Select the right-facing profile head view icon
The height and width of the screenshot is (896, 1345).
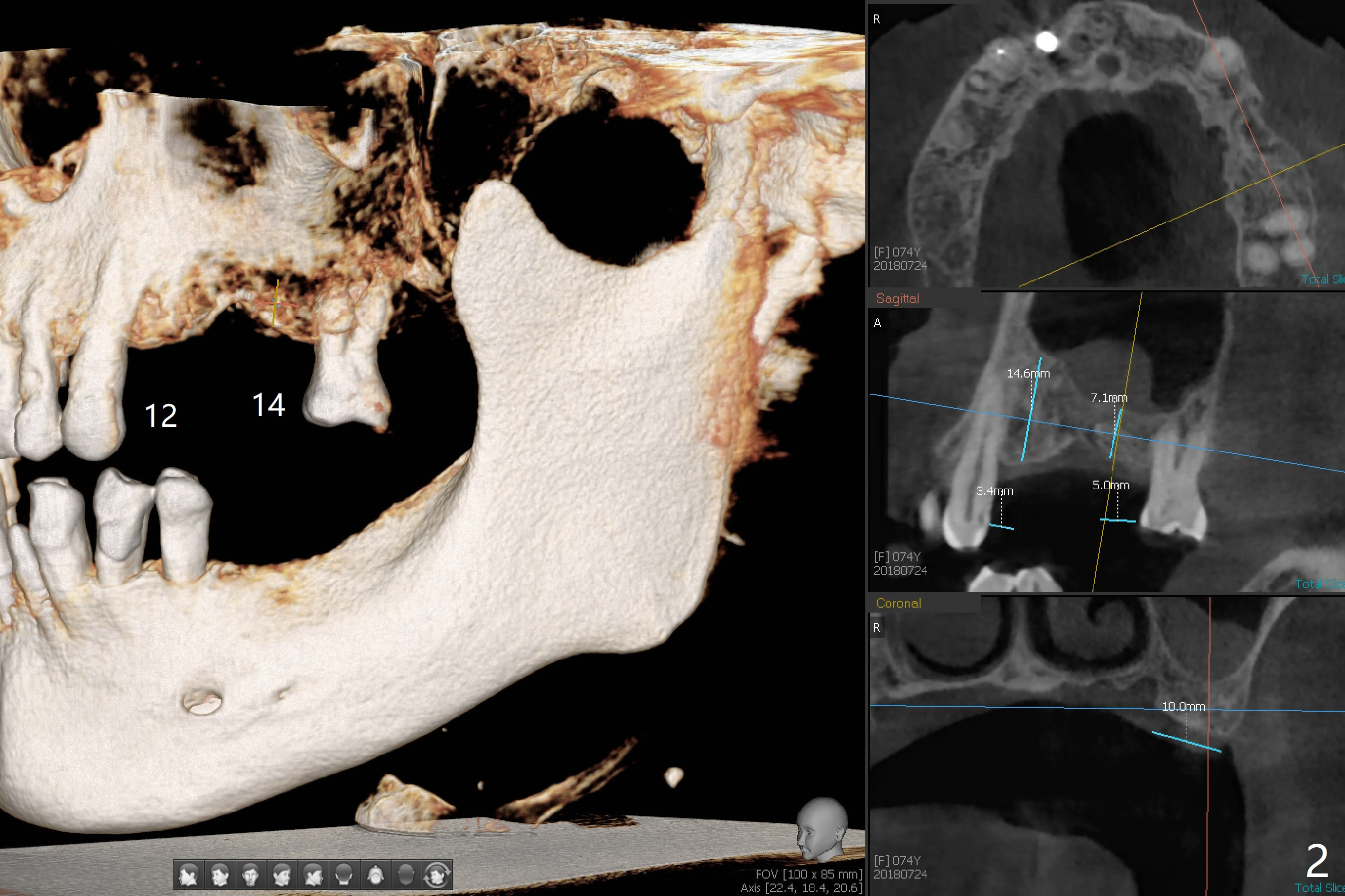(312, 874)
